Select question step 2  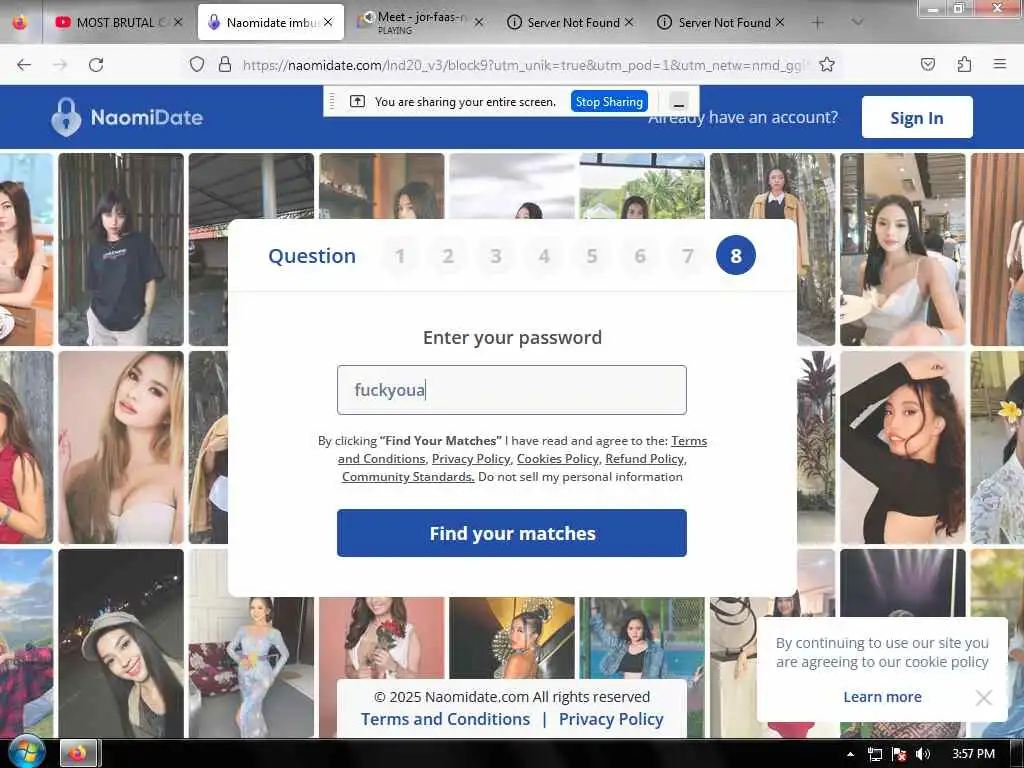point(447,255)
